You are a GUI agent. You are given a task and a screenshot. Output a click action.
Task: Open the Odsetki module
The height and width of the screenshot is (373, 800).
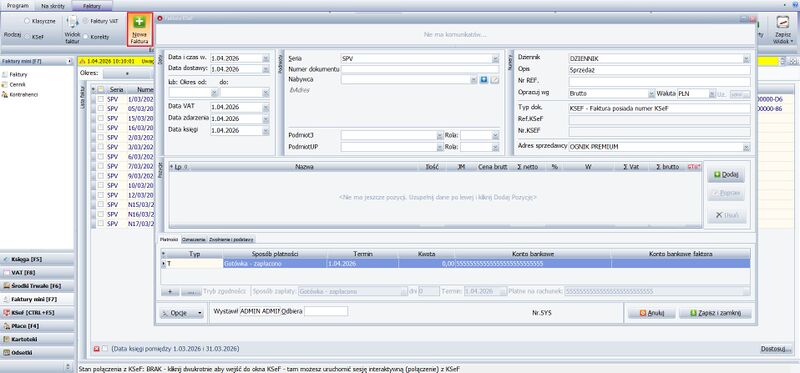(37, 352)
